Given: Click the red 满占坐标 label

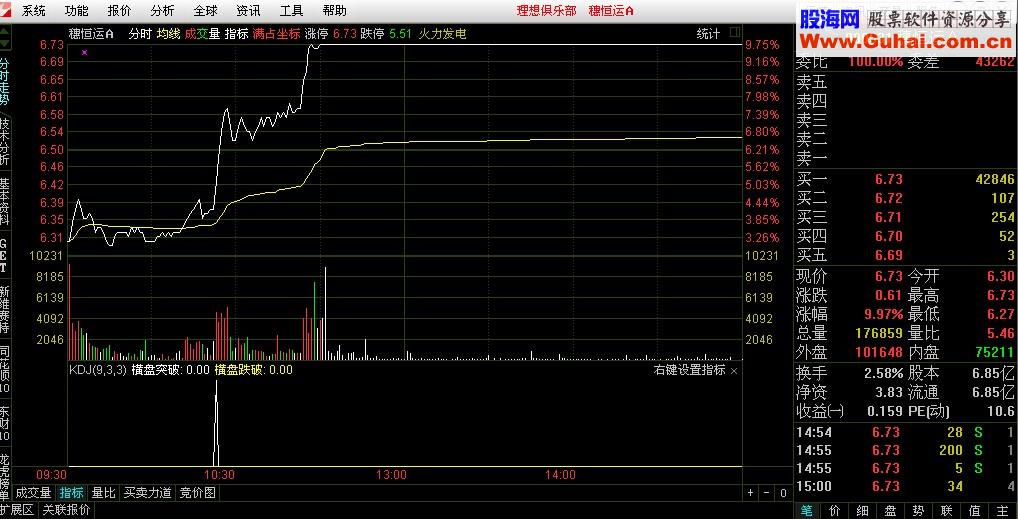Looking at the screenshot, I should [x=277, y=34].
